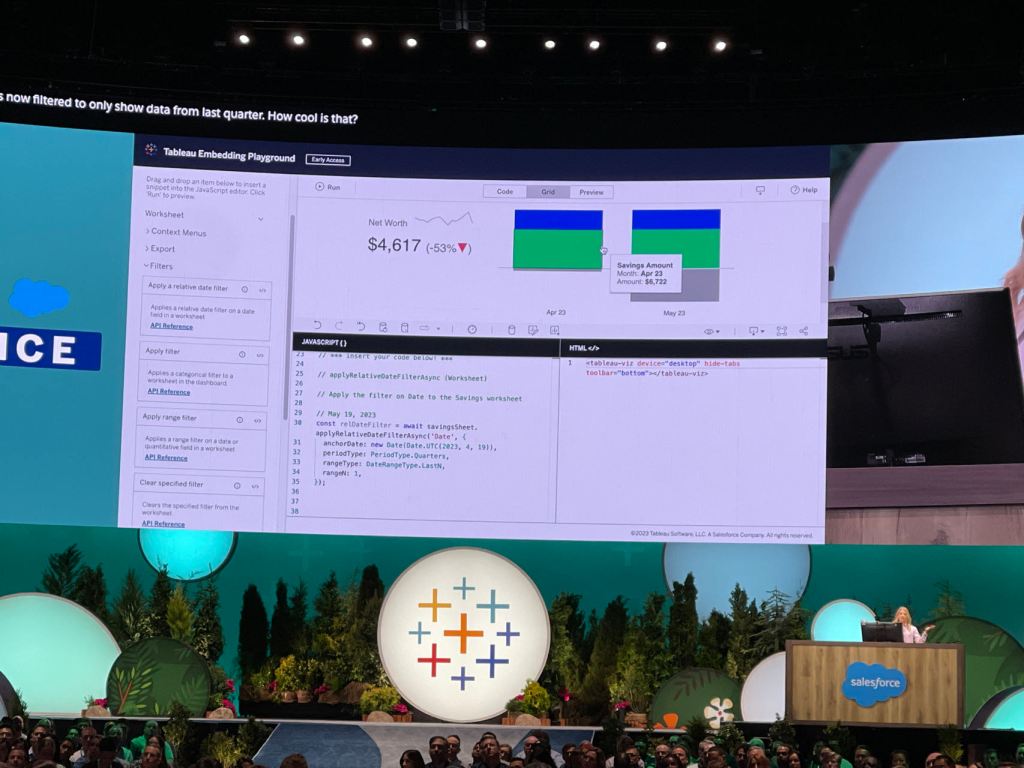
Task: Select the Grid view tab
Action: point(548,192)
